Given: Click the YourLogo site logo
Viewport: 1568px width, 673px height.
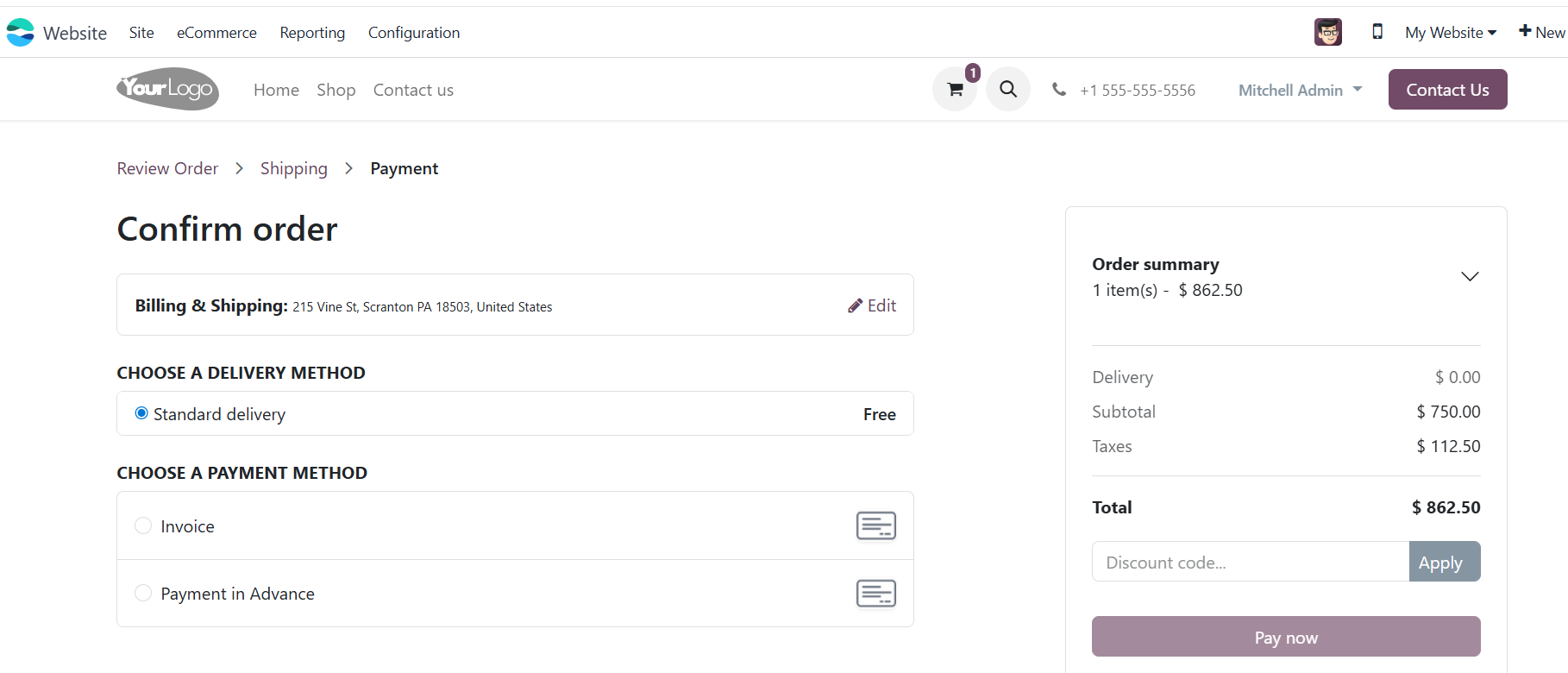Looking at the screenshot, I should pos(167,89).
